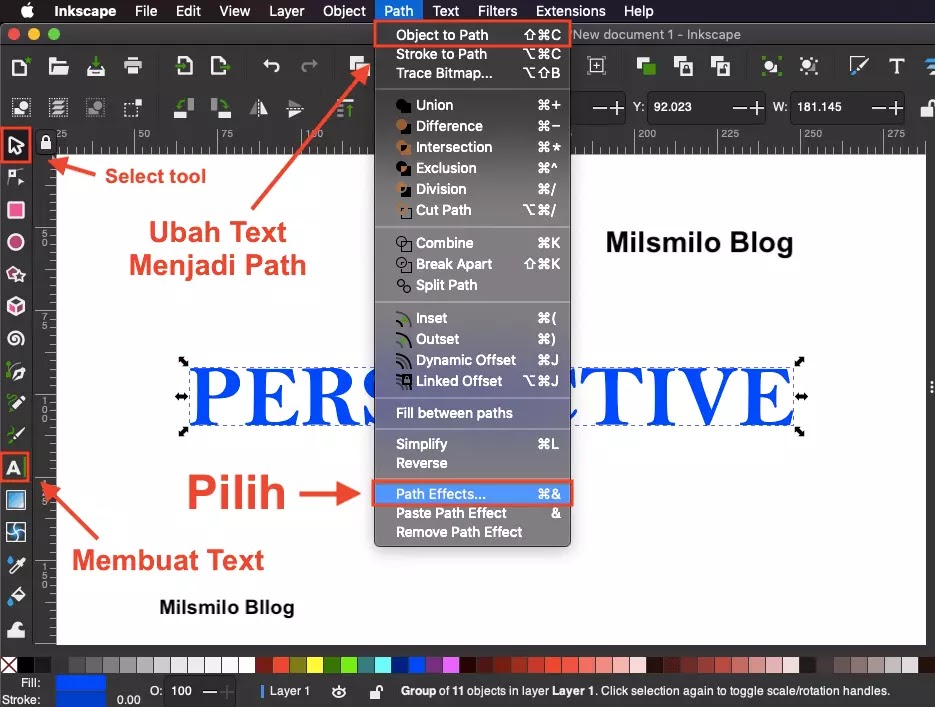Select the Selector arrow tool
Viewport: 935px width, 707px height.
pyautogui.click(x=16, y=145)
